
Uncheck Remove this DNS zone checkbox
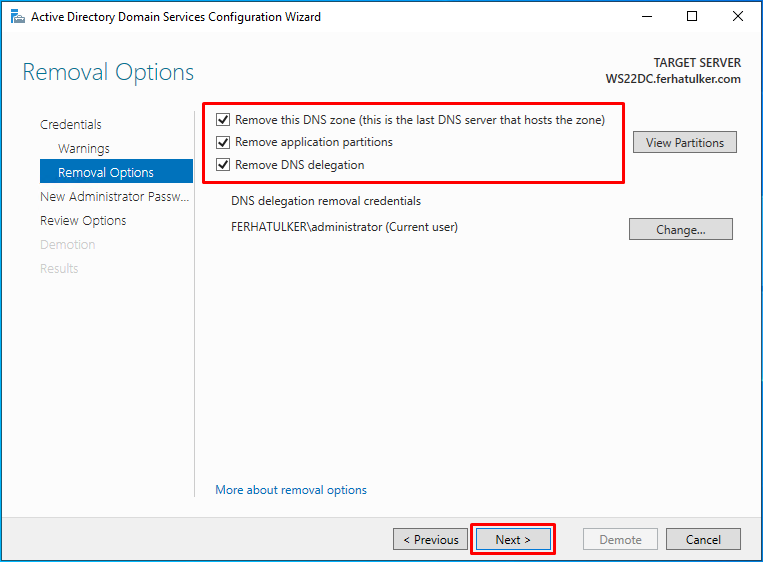click(x=223, y=120)
